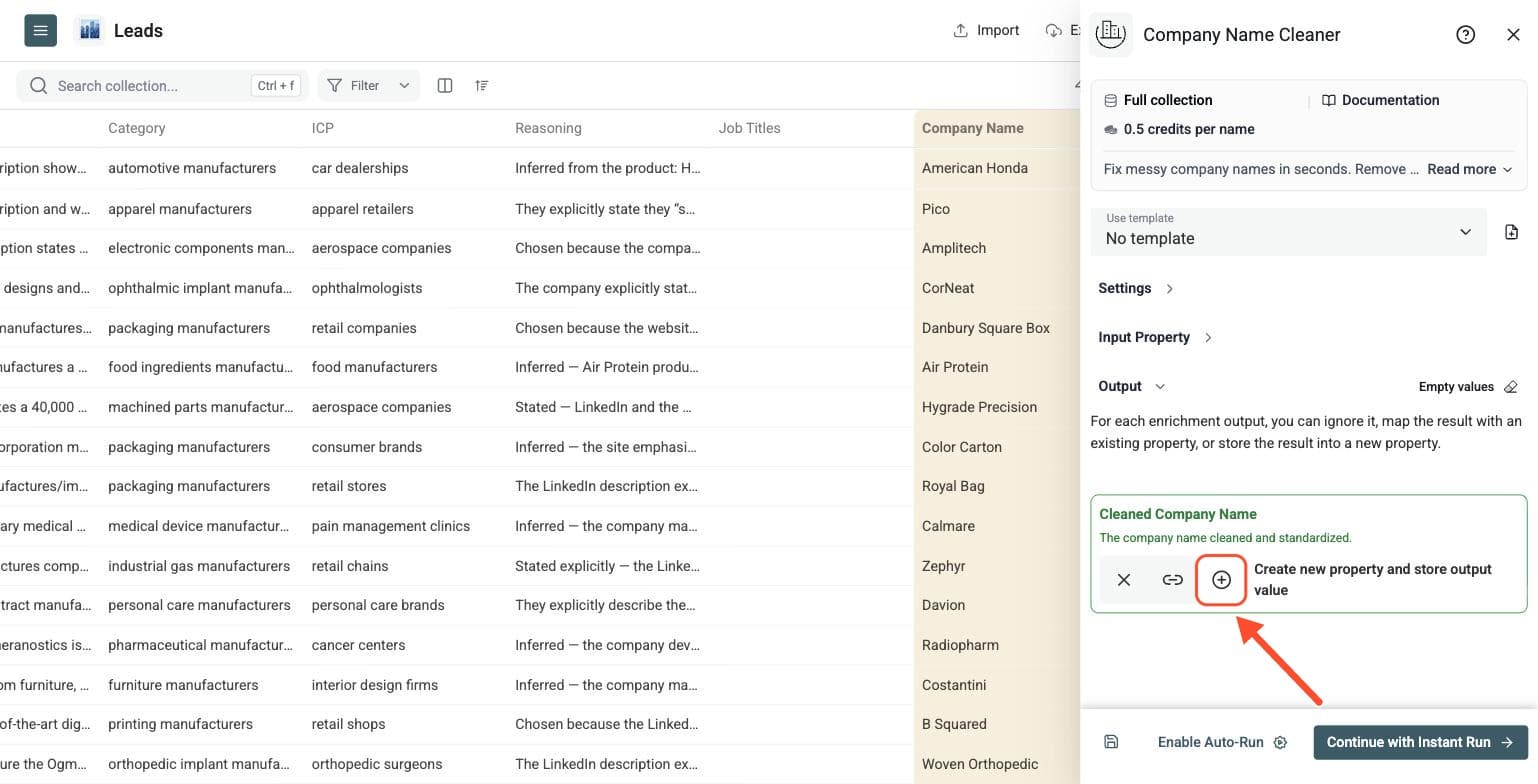The image size is (1538, 784).
Task: Open the Documentation link
Action: pyautogui.click(x=1381, y=101)
